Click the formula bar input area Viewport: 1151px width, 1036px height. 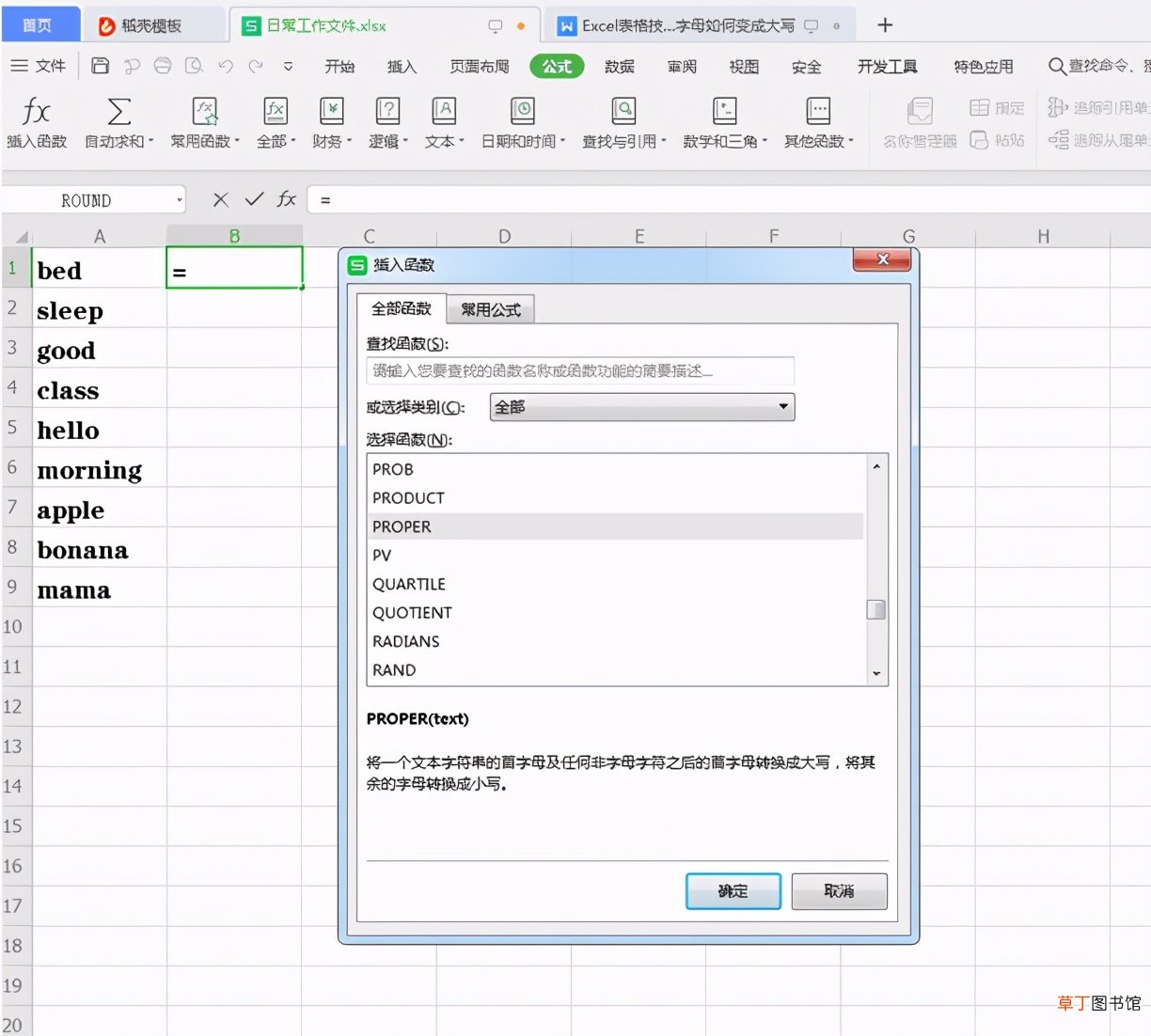(729, 199)
